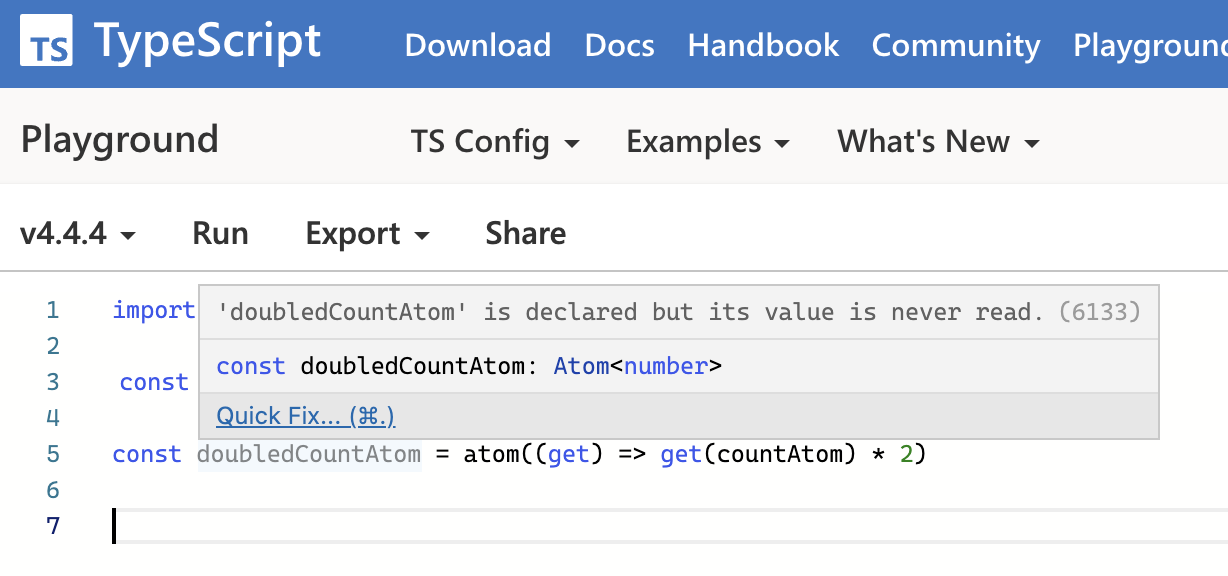The image size is (1228, 576).
Task: Open the Playground nav link
Action: point(1150,45)
